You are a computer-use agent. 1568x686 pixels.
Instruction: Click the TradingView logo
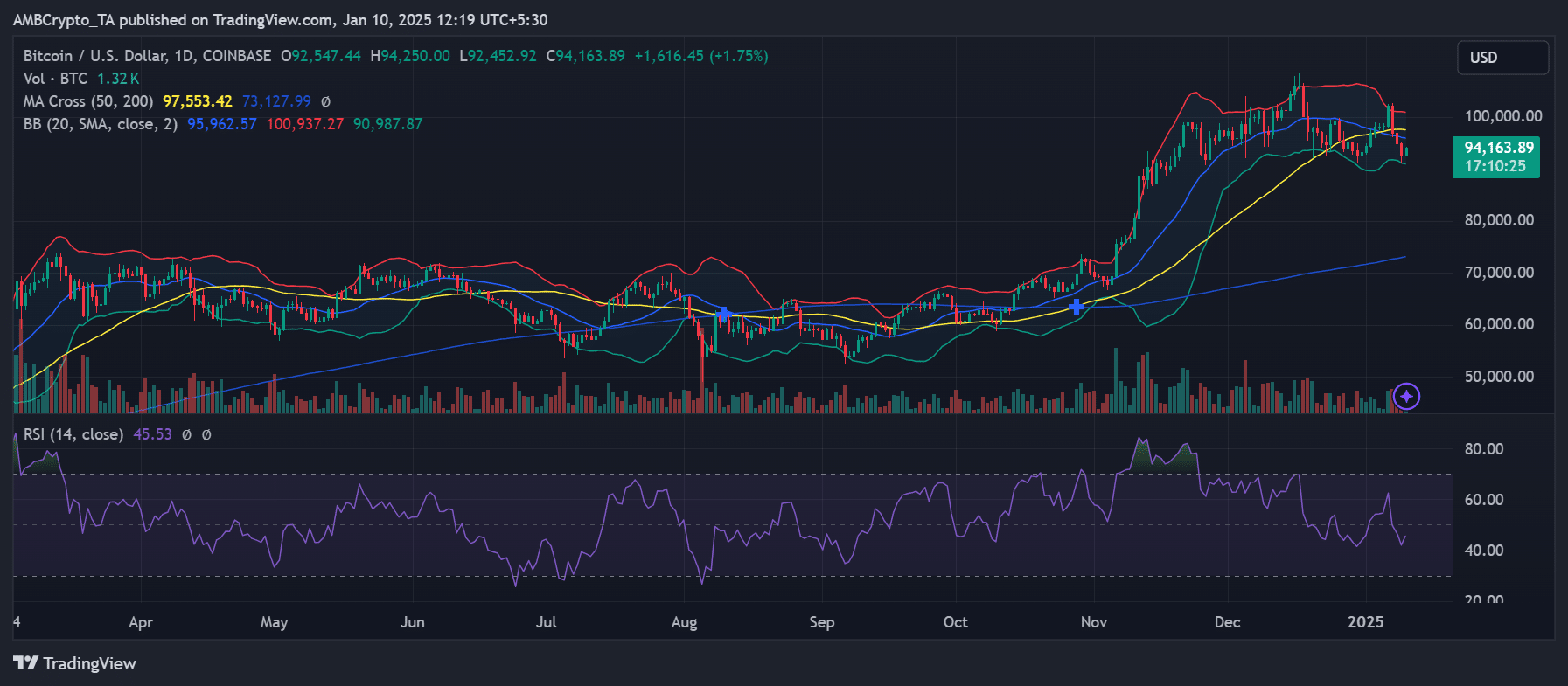coord(75,663)
